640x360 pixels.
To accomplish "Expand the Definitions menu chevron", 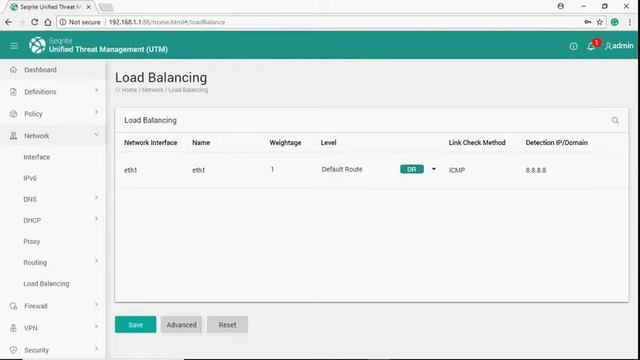I will pyautogui.click(x=96, y=90).
